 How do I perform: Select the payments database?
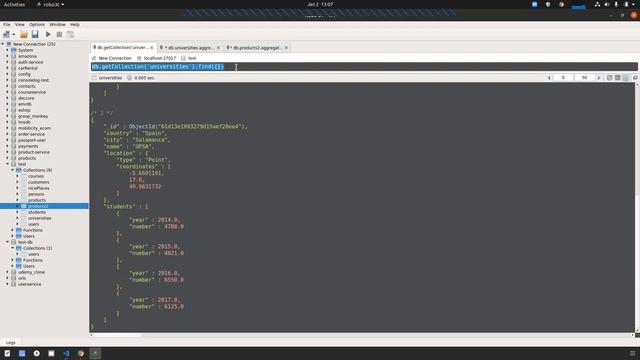point(28,146)
